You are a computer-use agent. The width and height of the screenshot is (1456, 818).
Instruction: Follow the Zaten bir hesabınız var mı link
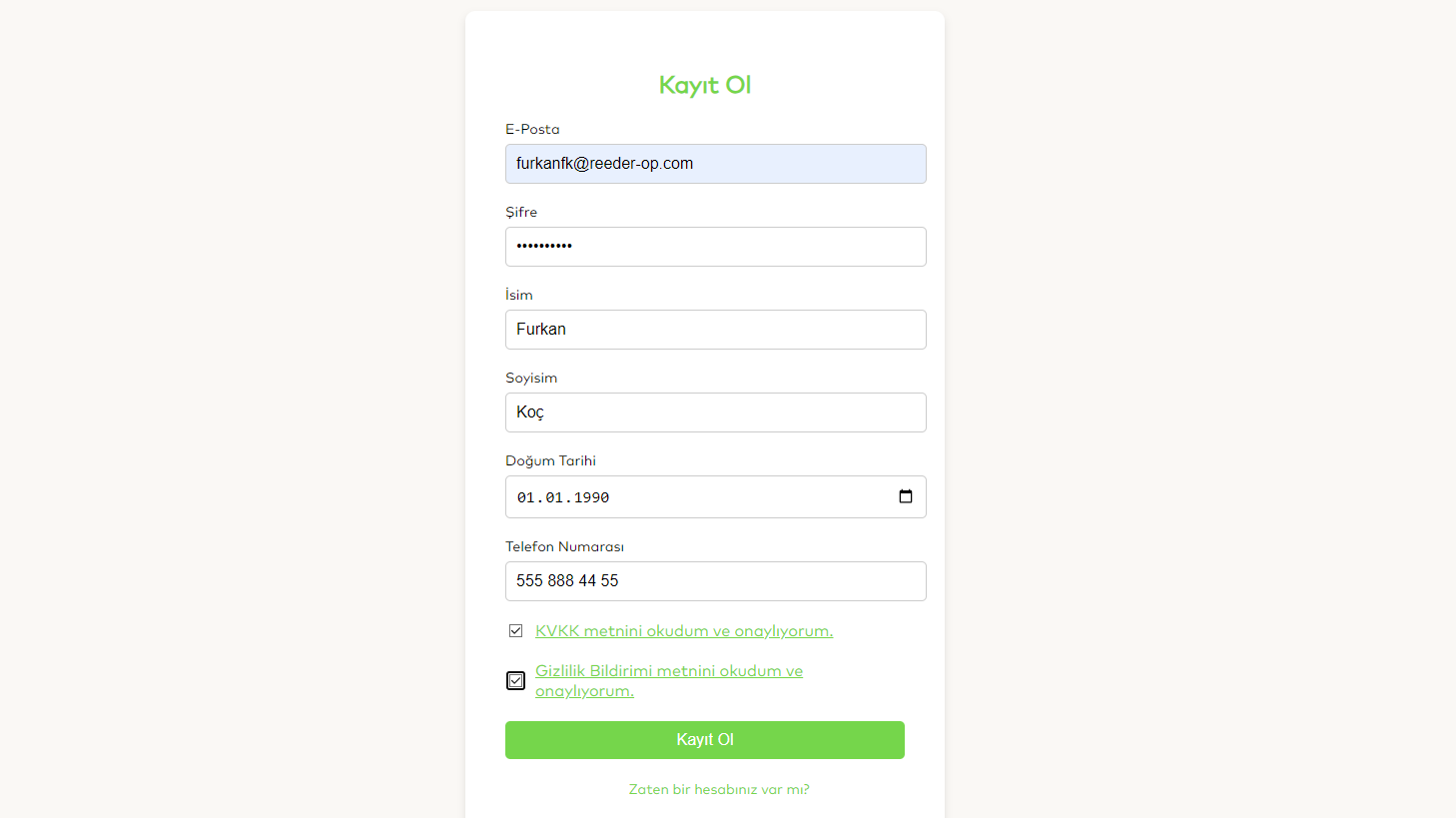click(719, 789)
